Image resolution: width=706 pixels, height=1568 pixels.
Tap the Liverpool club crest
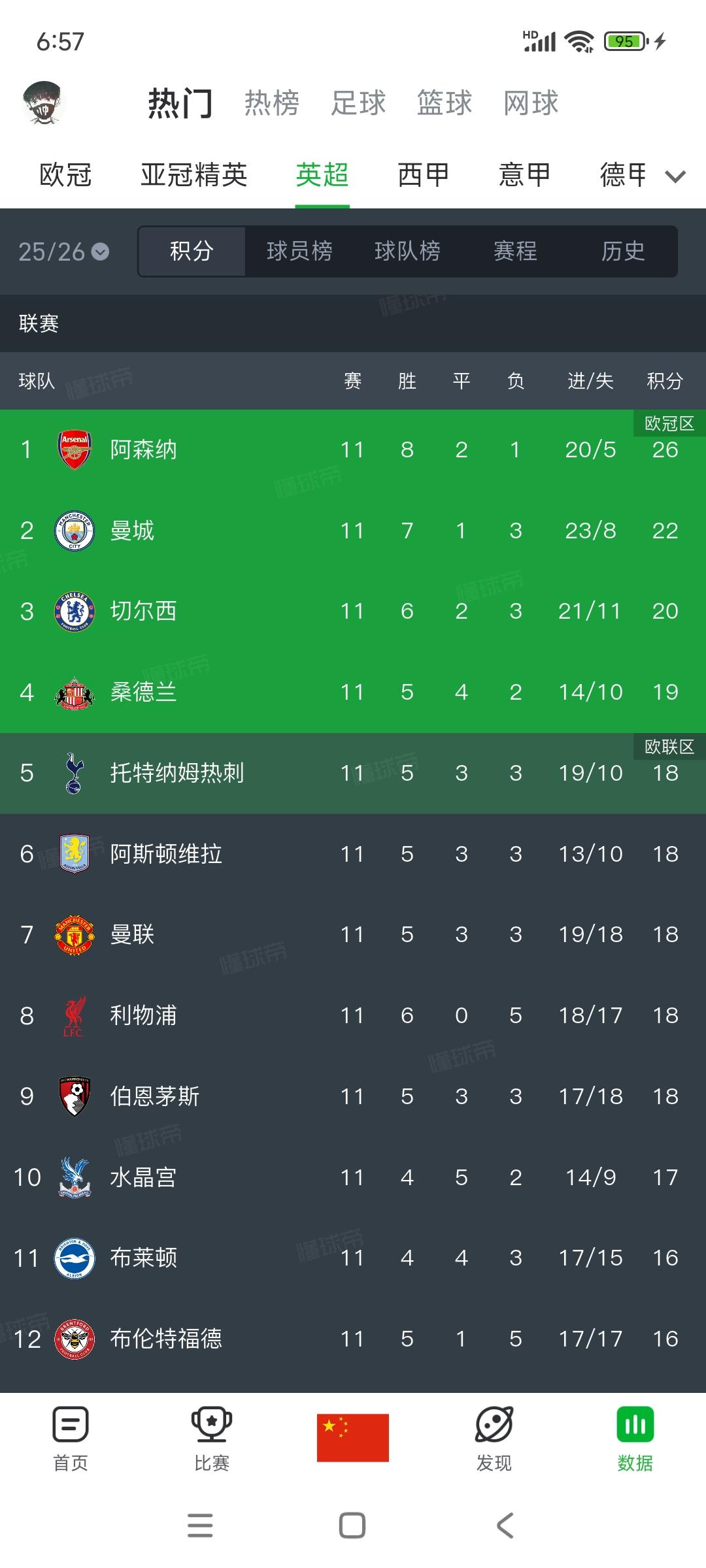[x=75, y=1016]
